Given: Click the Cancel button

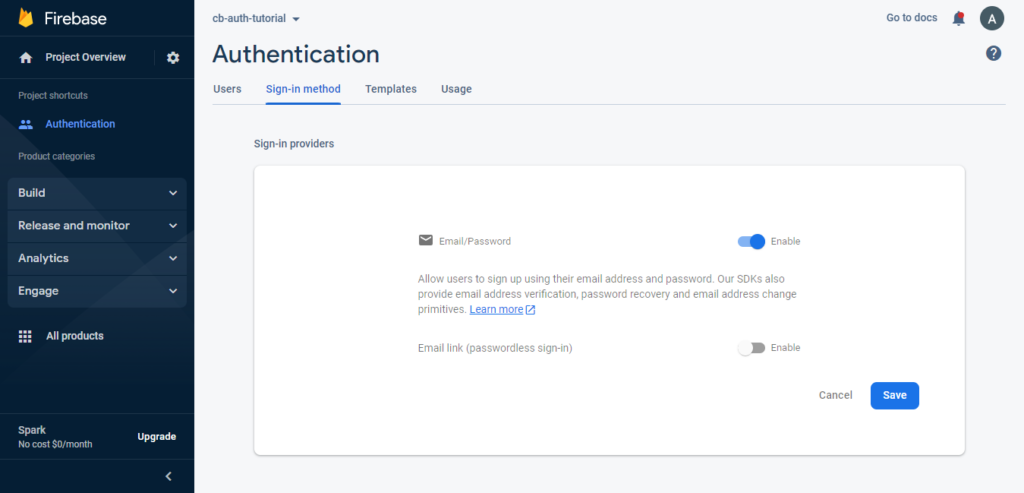Looking at the screenshot, I should coord(835,396).
